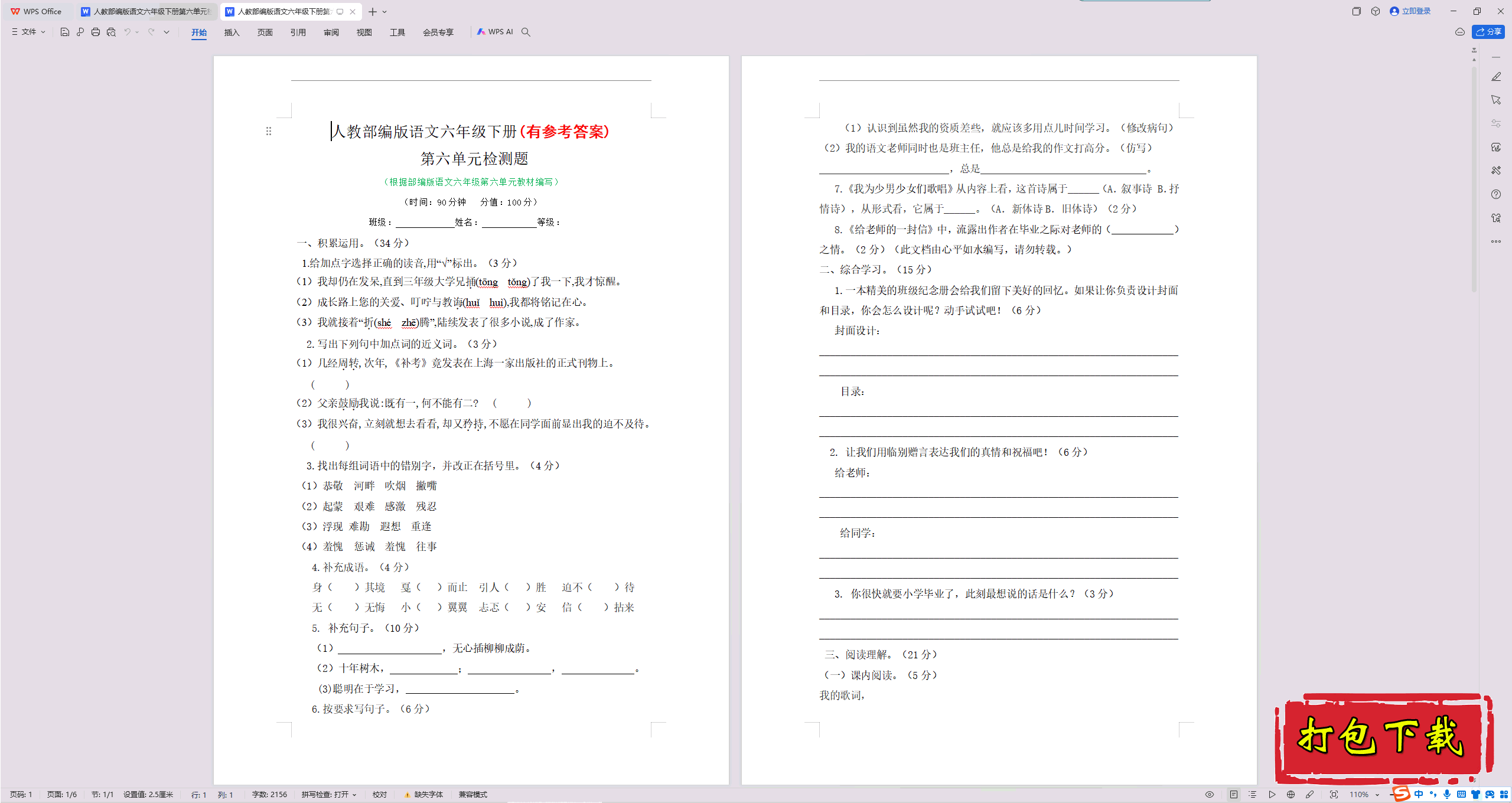Click scrollbar up arrow

pyautogui.click(x=1474, y=60)
